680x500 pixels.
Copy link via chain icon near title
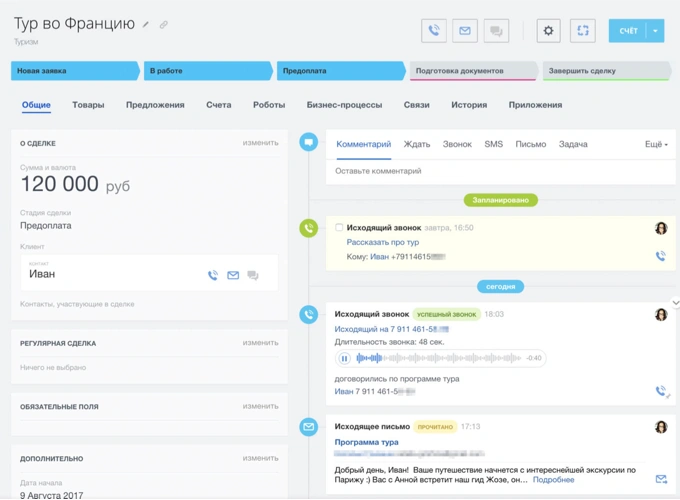163,25
